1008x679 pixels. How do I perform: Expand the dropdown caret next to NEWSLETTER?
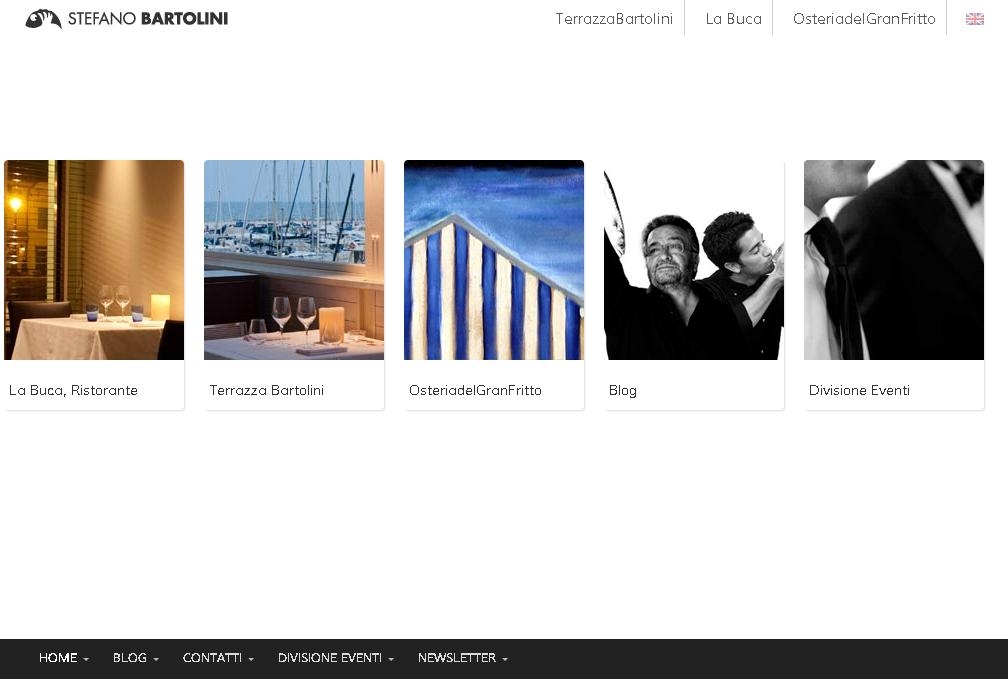[505, 659]
